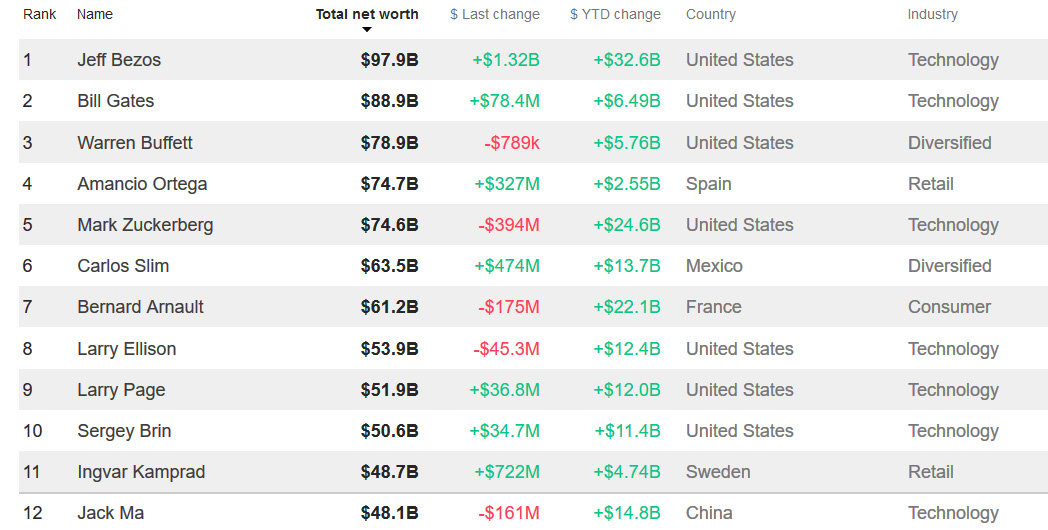Open Amancio Ortega's profile
This screenshot has width=1048, height=530.
click(x=142, y=184)
